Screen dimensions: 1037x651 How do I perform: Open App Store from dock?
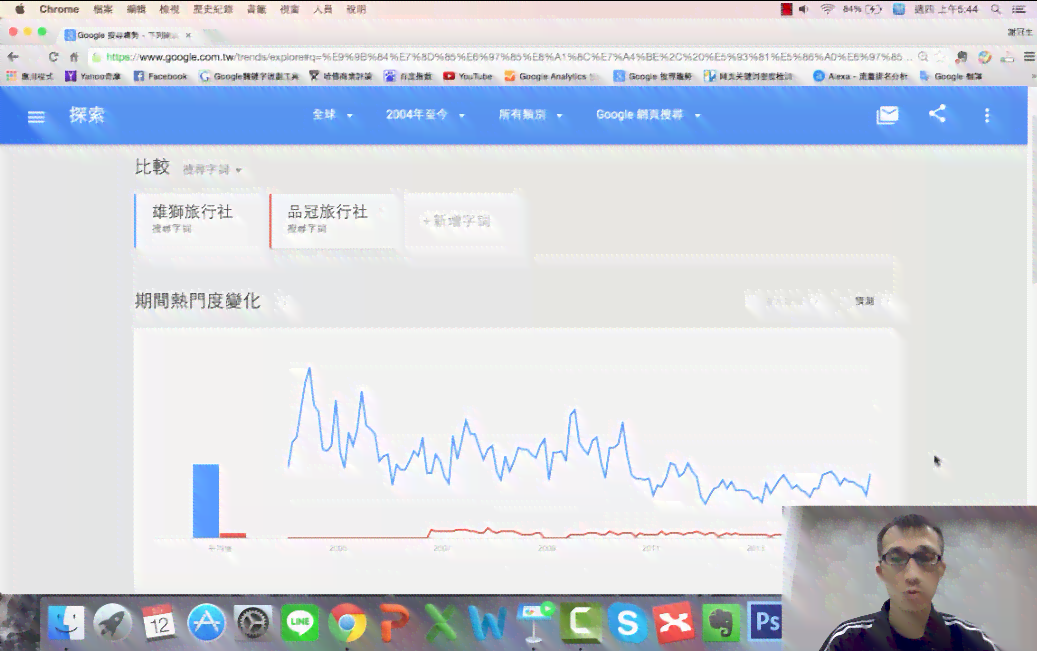click(x=206, y=623)
